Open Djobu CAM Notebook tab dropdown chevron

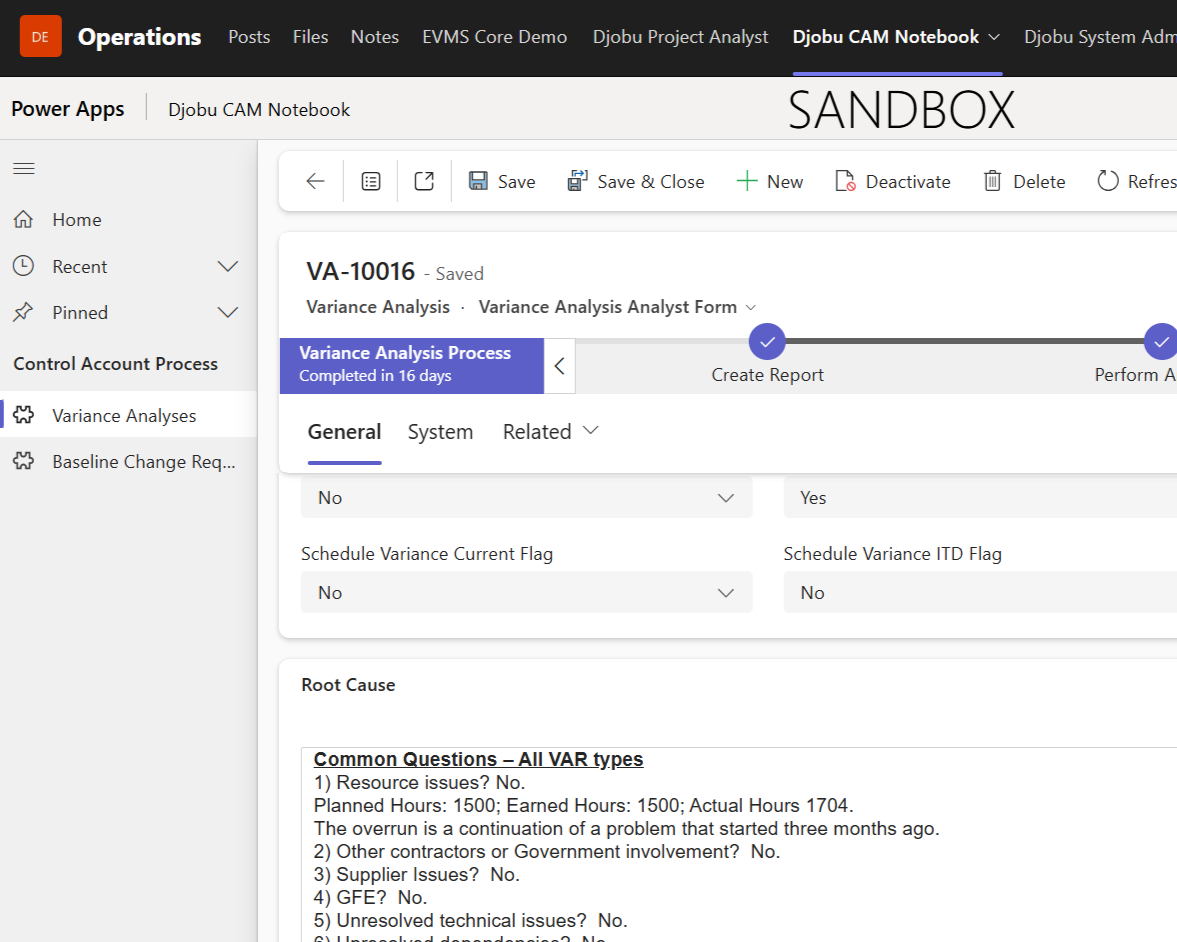click(x=994, y=37)
